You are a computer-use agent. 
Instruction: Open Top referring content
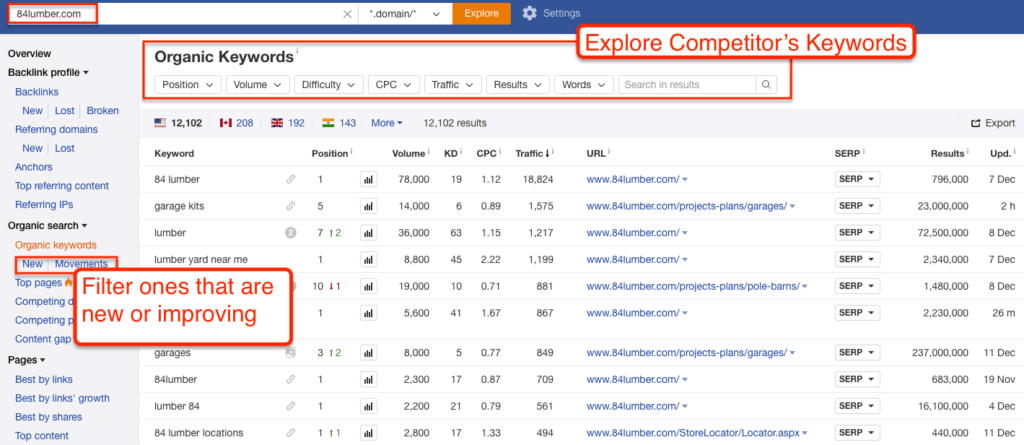pyautogui.click(x=62, y=186)
